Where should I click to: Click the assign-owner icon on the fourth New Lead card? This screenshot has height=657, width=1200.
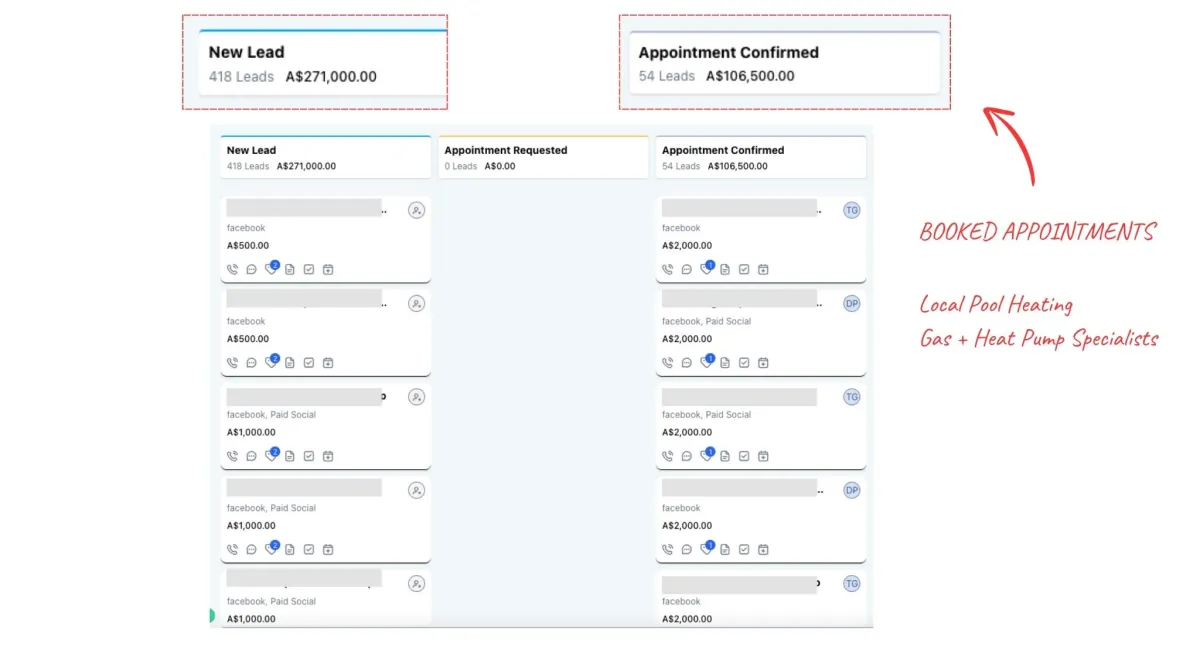416,490
